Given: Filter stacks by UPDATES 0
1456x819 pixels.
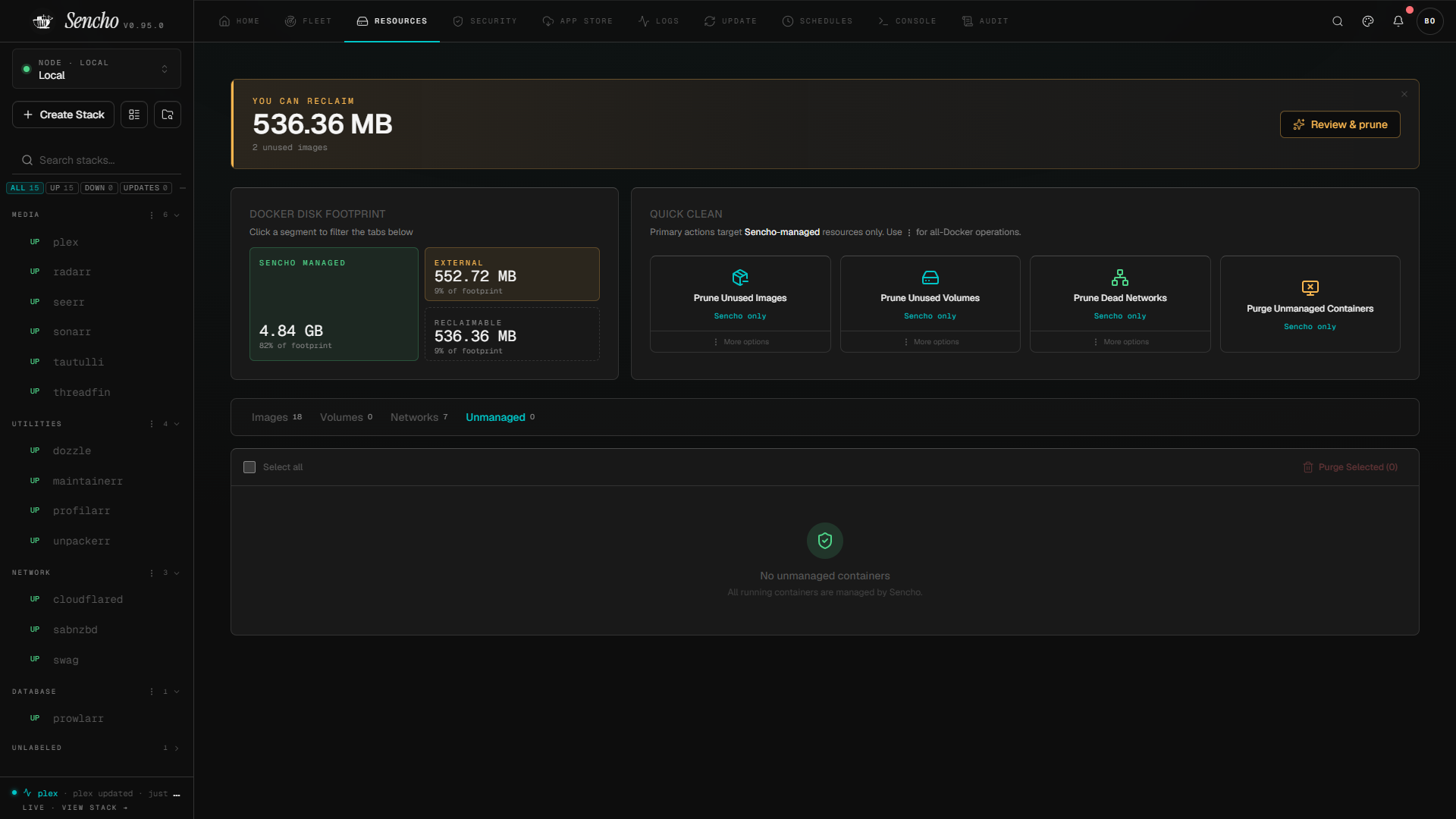Looking at the screenshot, I should click(x=146, y=188).
